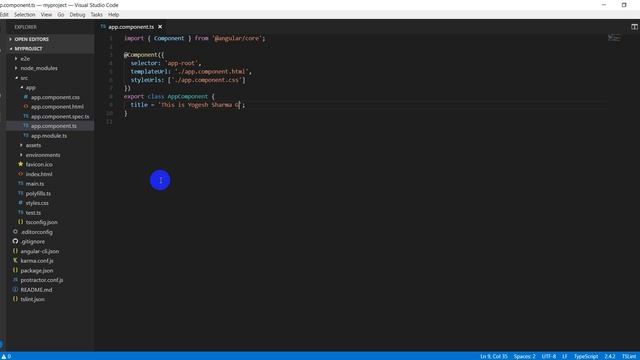
Task: Open .gitignore file
Action: [x=33, y=242]
